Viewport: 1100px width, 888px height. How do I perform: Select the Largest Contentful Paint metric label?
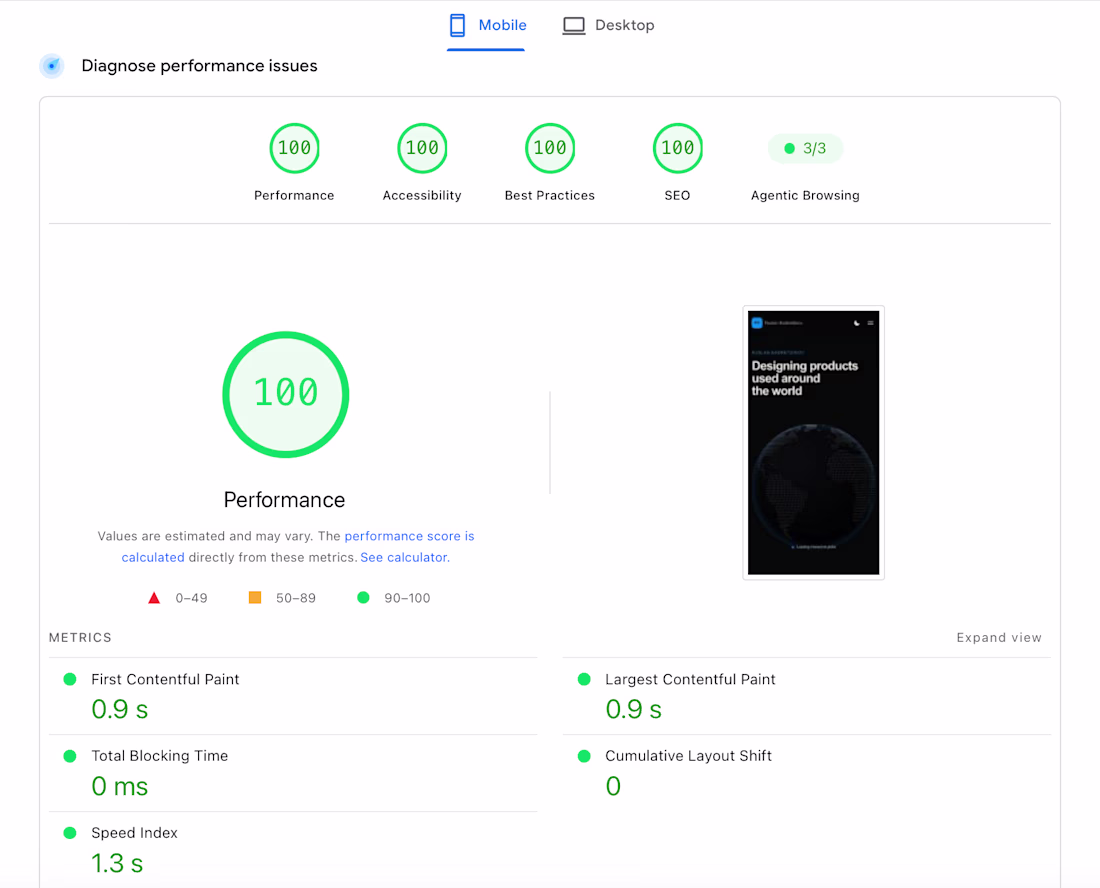(x=690, y=680)
